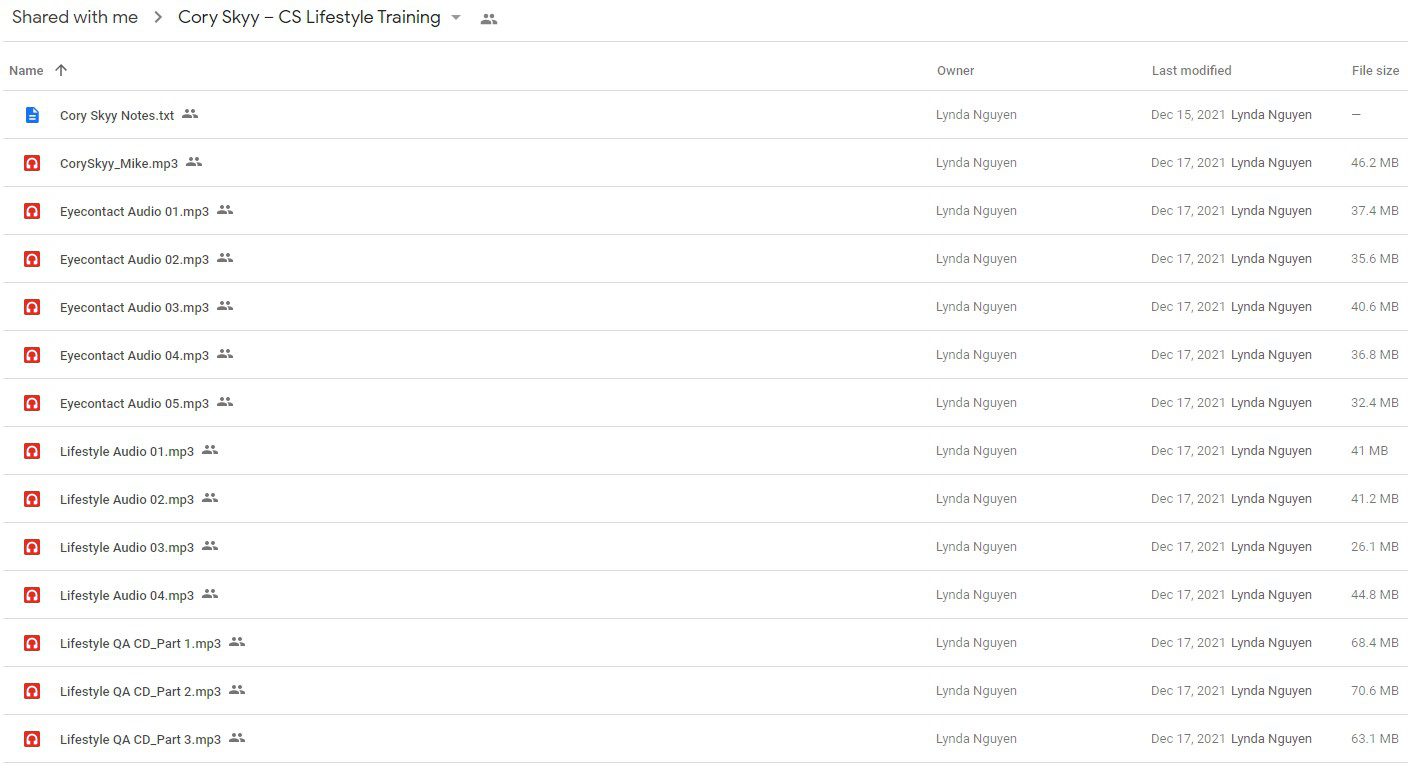Click the 26.1 MB file size value

[x=1374, y=547]
